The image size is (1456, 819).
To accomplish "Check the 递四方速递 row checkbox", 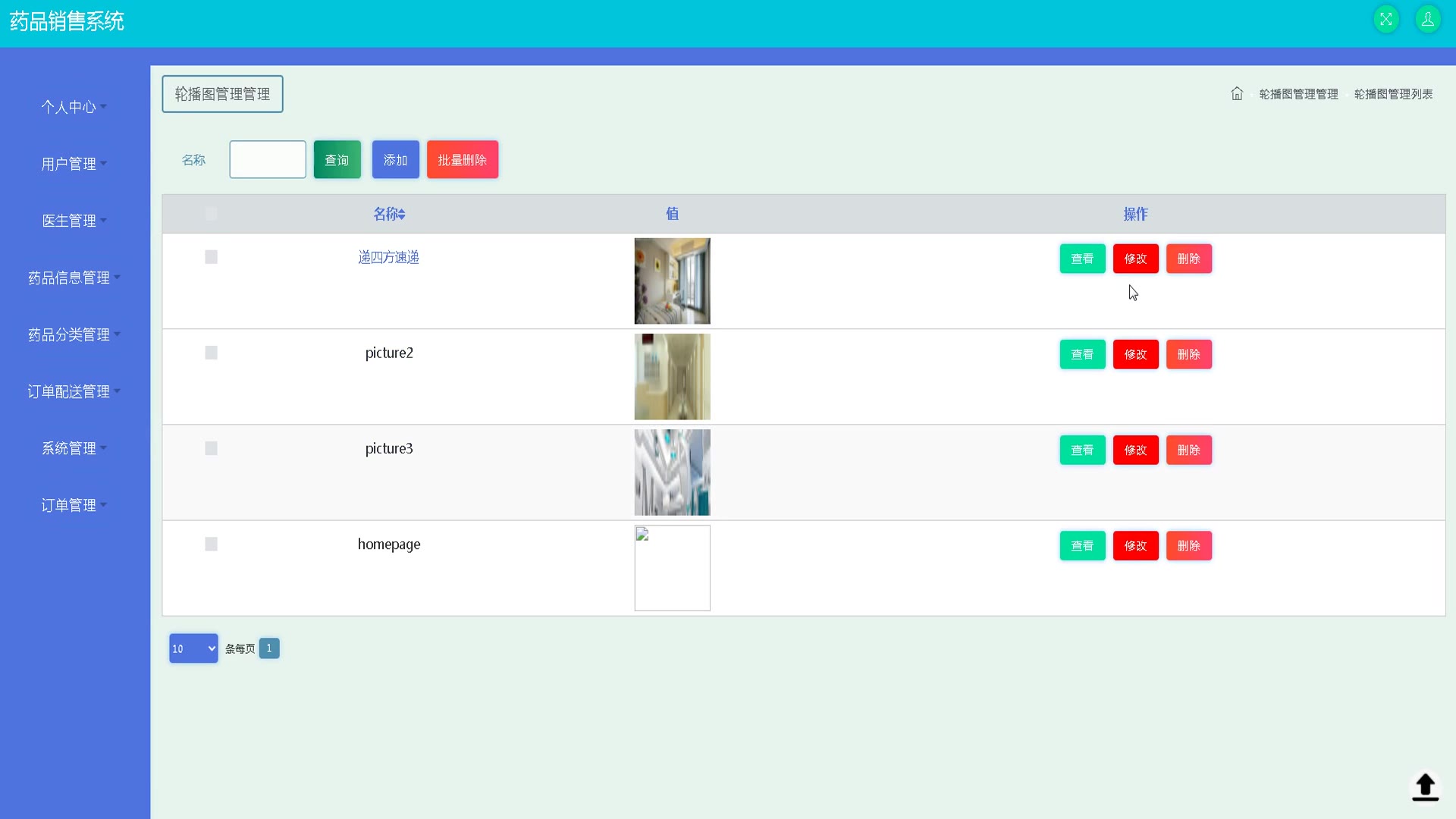I will click(211, 257).
